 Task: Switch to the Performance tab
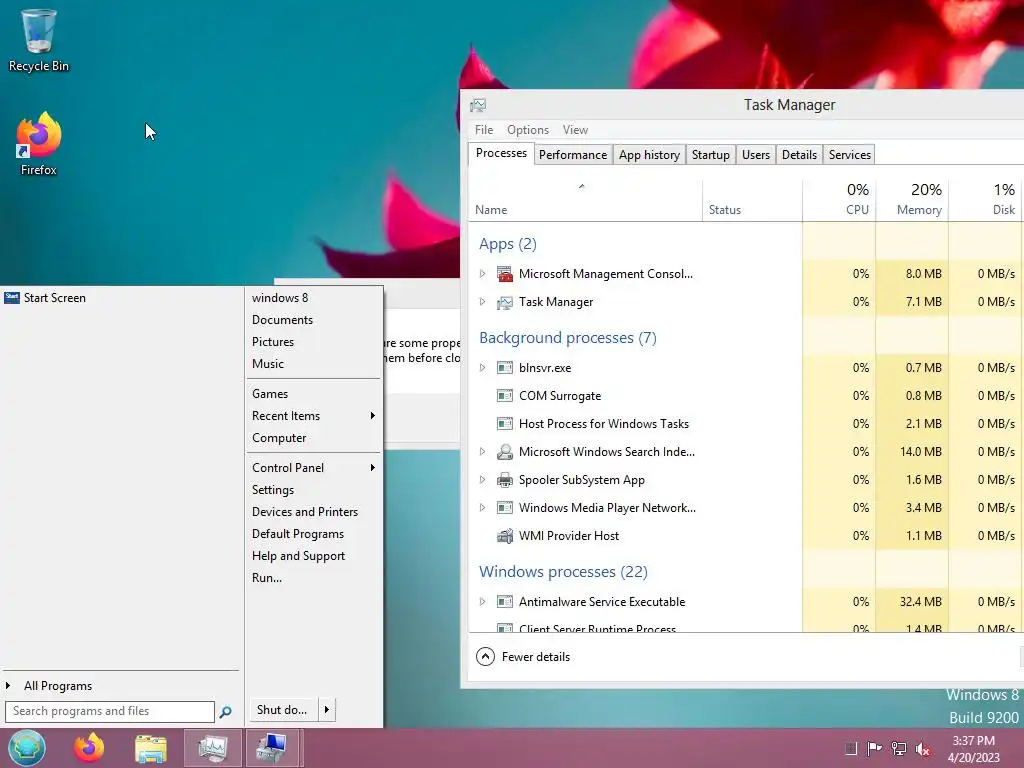(x=573, y=155)
